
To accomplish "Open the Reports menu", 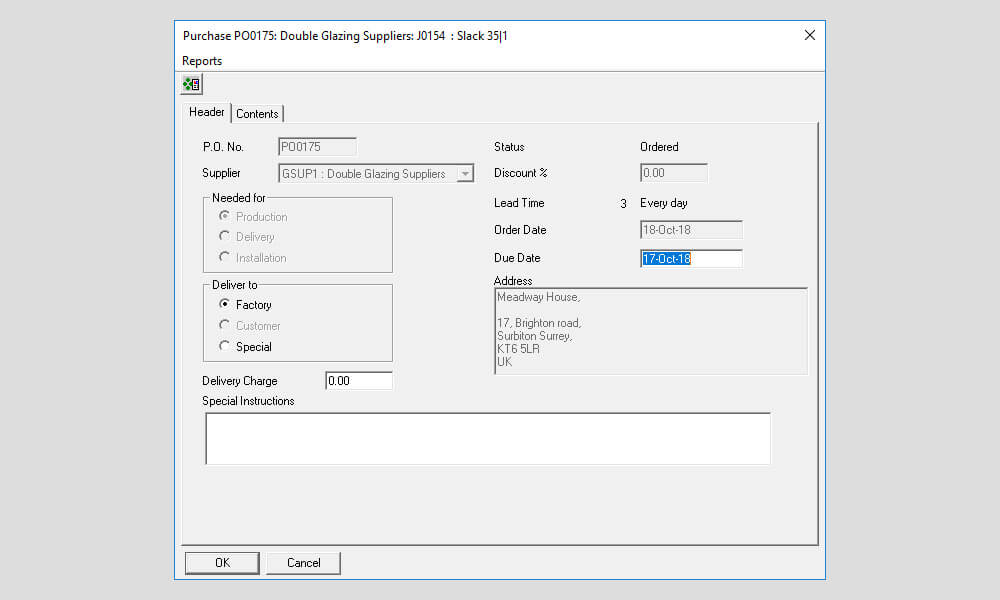I will click(202, 61).
